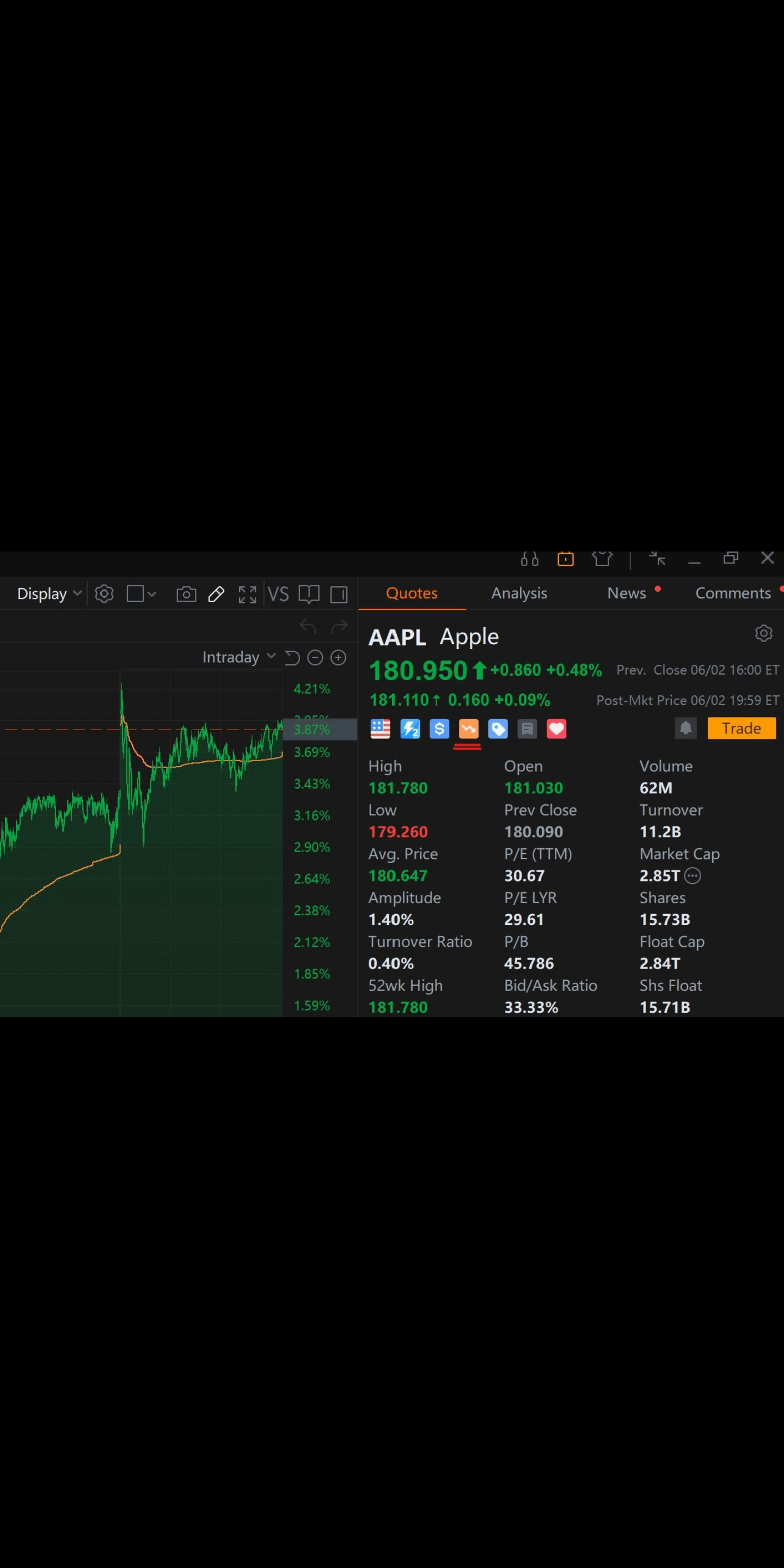Redo the chart action
The width and height of the screenshot is (784, 1568).
(339, 626)
